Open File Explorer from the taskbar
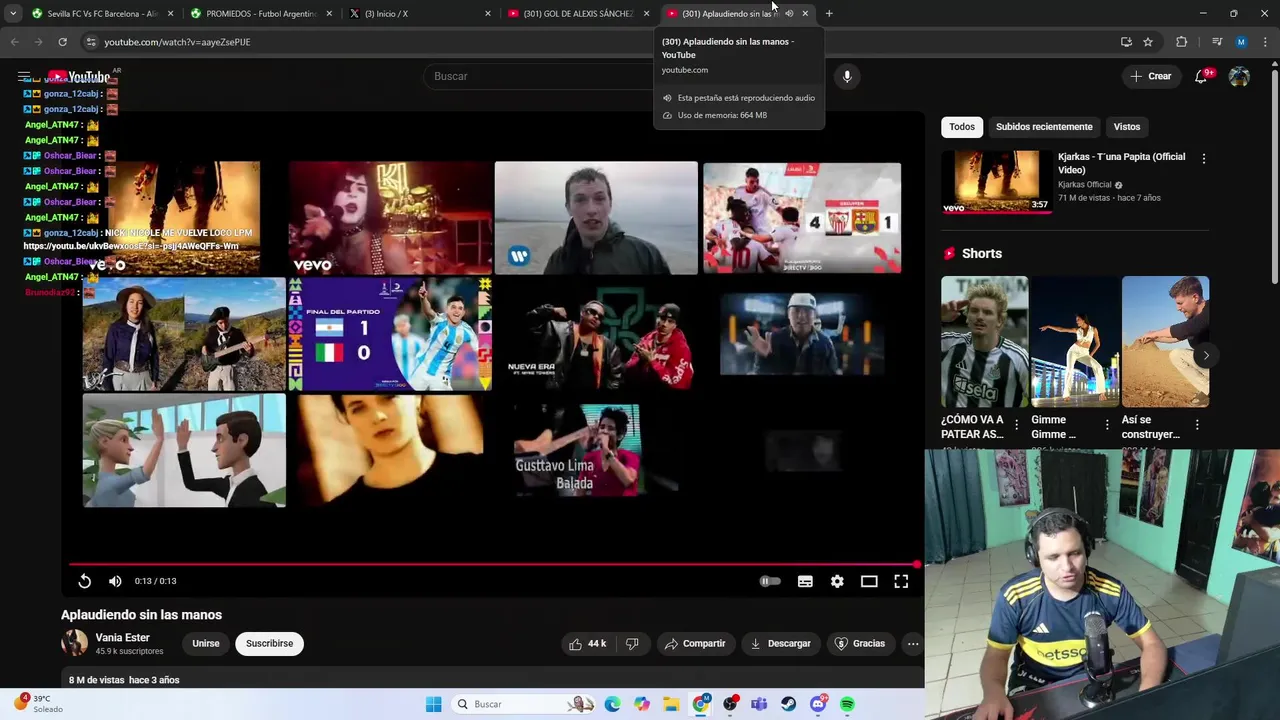The image size is (1280, 720). (x=671, y=704)
